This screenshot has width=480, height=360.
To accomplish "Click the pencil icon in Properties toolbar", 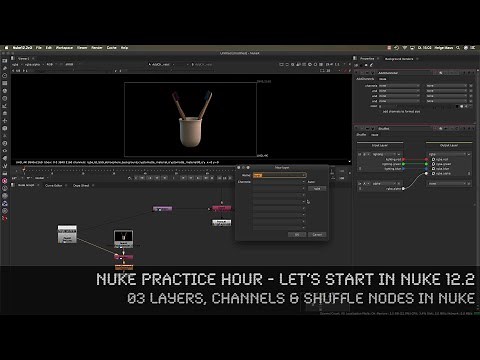I will pos(371,65).
